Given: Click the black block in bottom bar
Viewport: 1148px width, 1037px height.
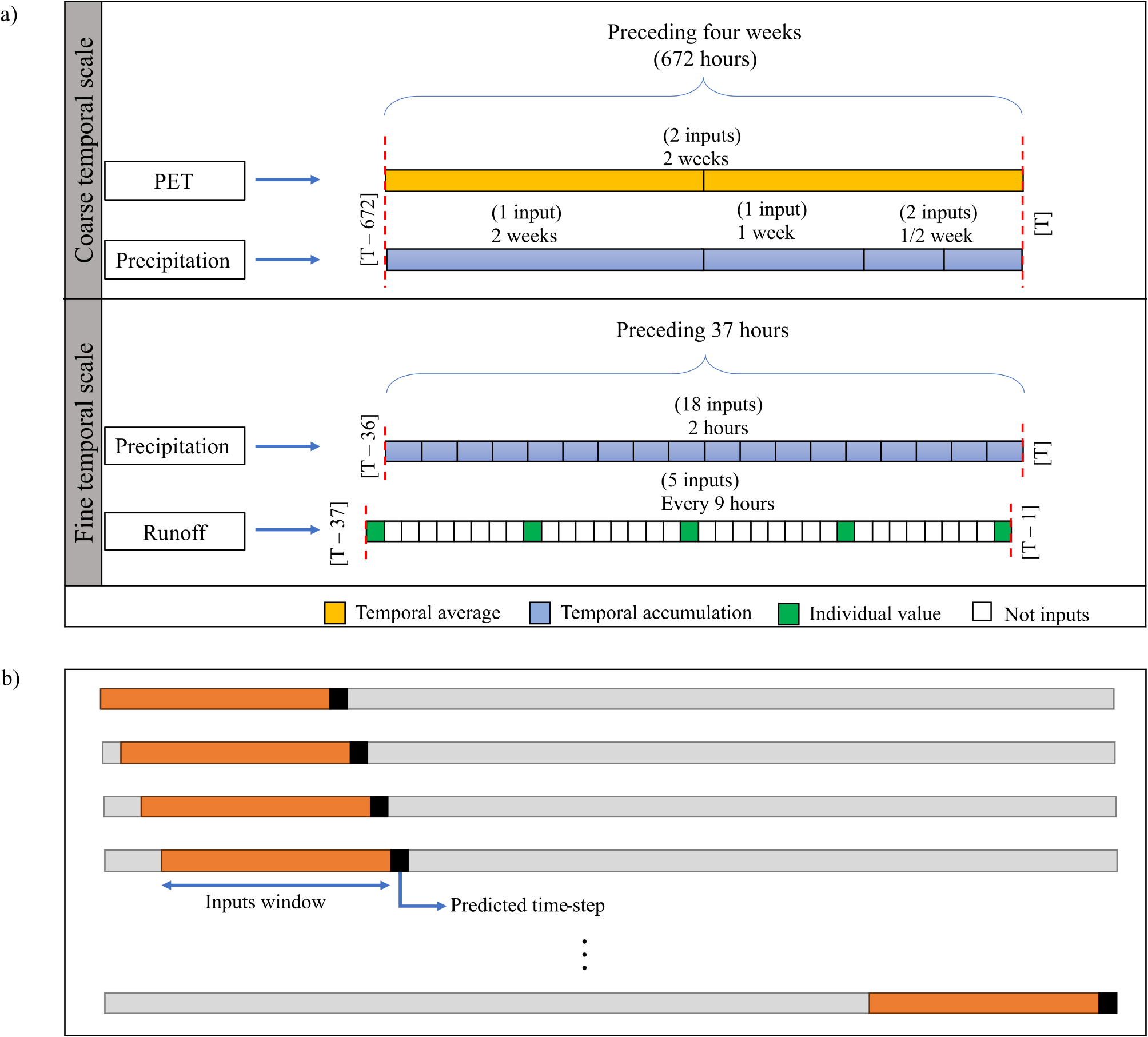Looking at the screenshot, I should 1107,1003.
